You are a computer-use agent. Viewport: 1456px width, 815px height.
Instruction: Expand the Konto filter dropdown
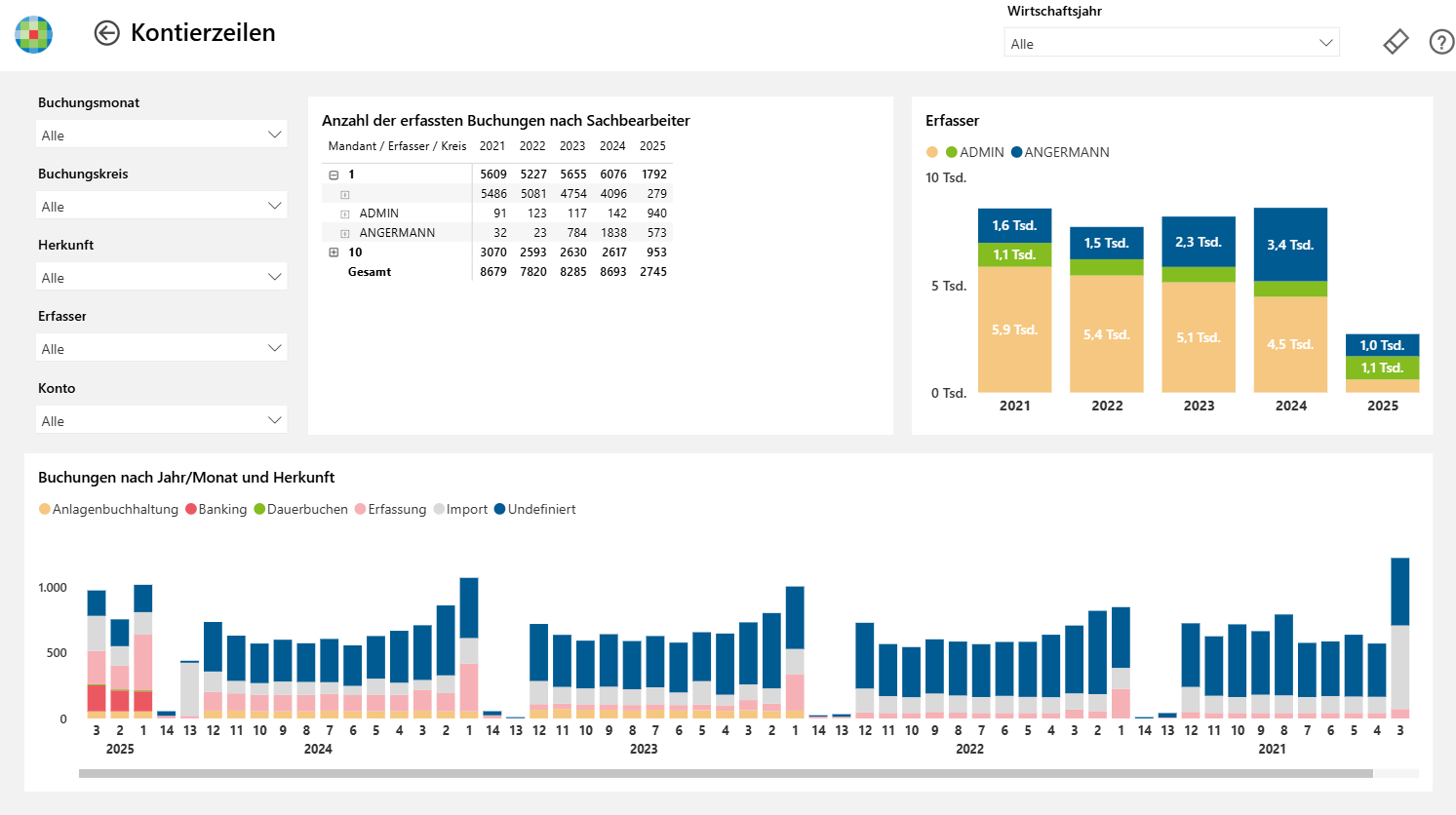point(162,420)
